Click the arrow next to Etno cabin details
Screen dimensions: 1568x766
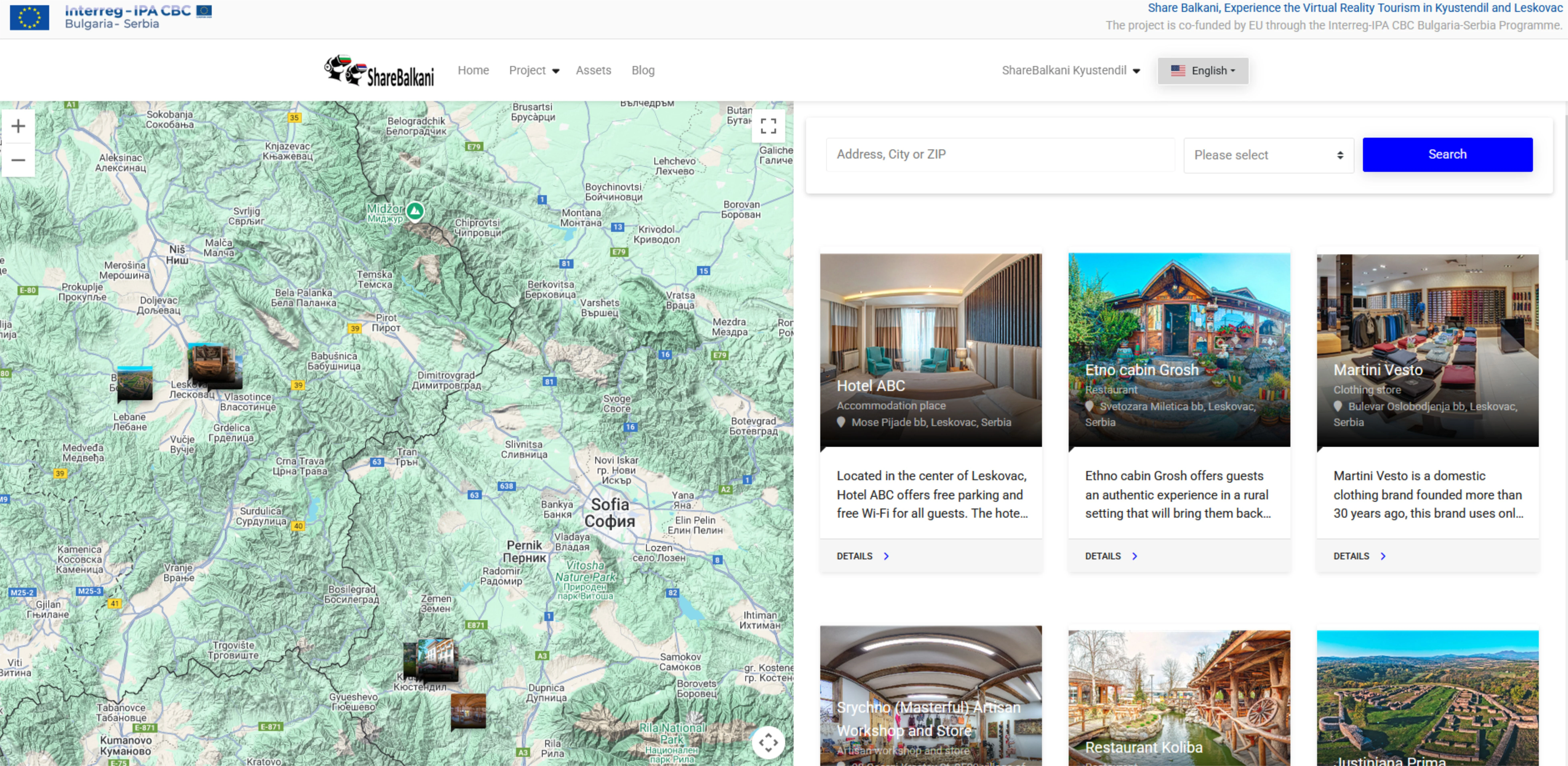1135,556
